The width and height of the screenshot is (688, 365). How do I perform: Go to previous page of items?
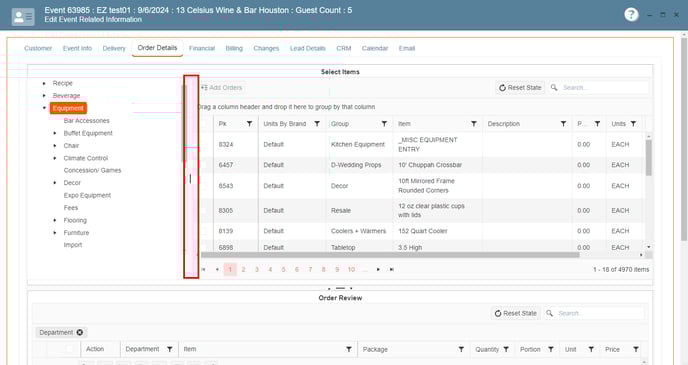pyautogui.click(x=217, y=269)
